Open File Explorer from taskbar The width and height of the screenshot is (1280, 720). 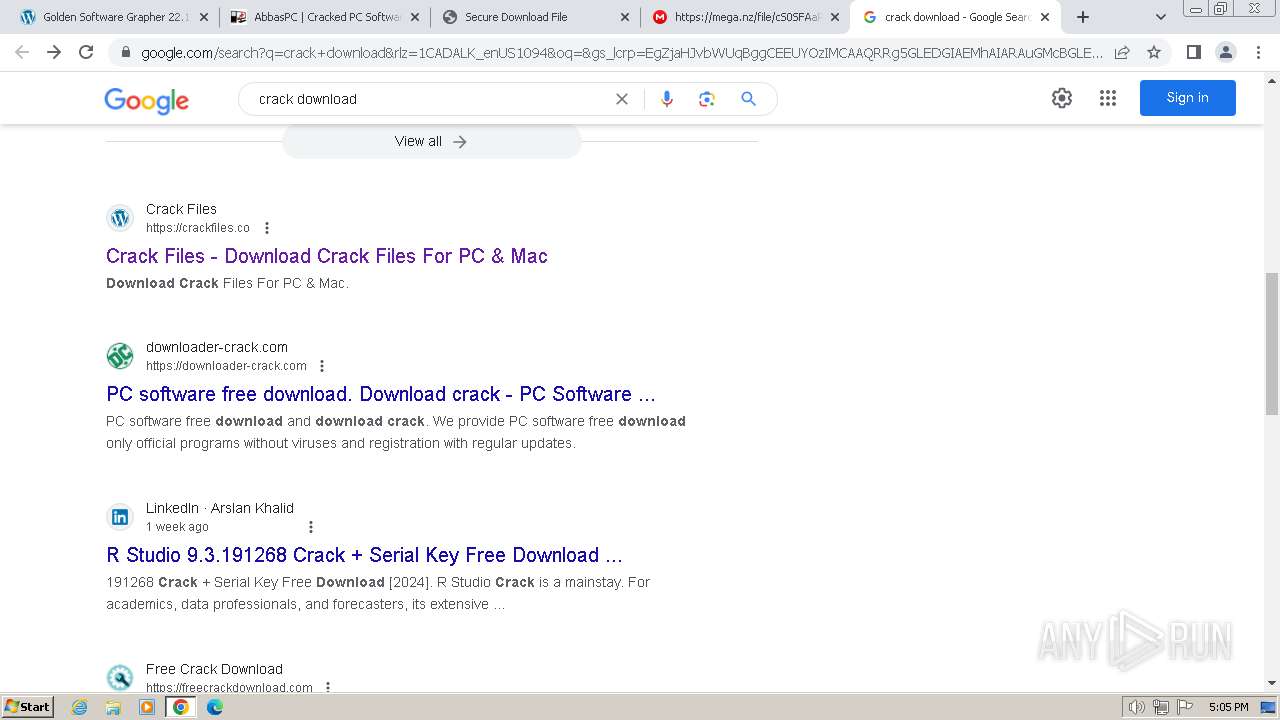(x=113, y=707)
